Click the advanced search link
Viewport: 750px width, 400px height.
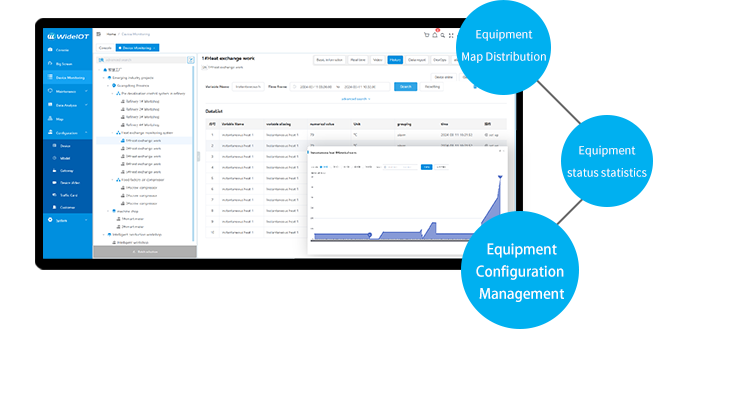coord(355,99)
